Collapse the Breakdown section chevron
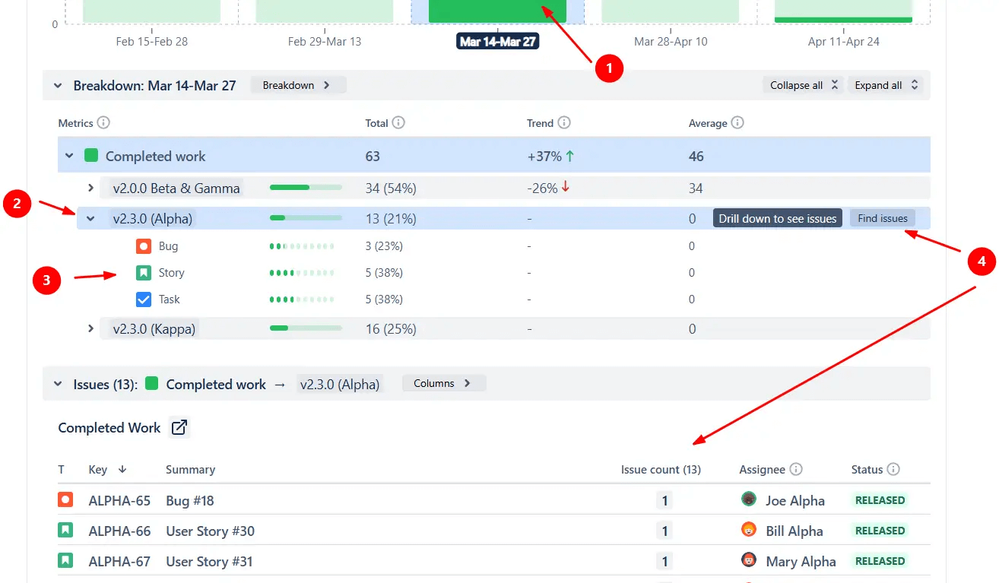 58,85
